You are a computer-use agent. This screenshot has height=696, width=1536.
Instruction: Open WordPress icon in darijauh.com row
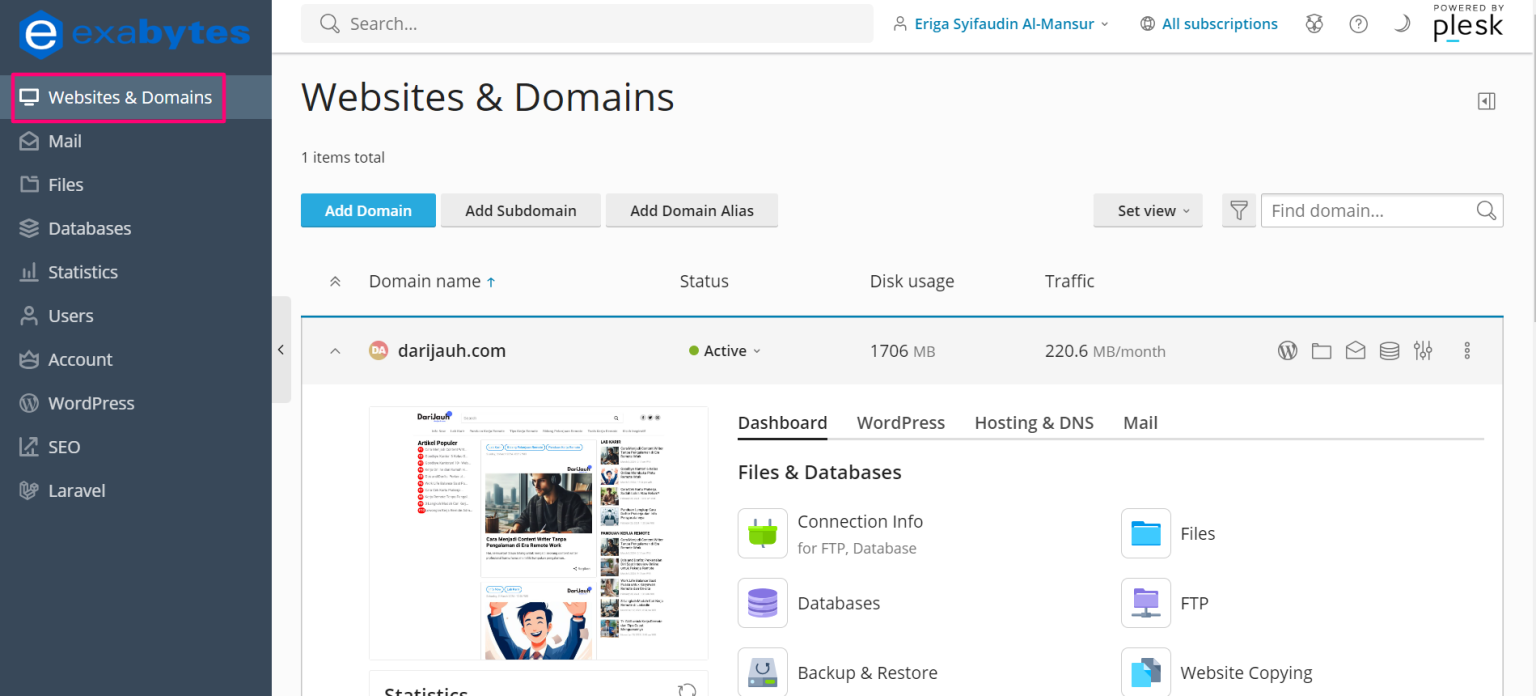pos(1288,351)
